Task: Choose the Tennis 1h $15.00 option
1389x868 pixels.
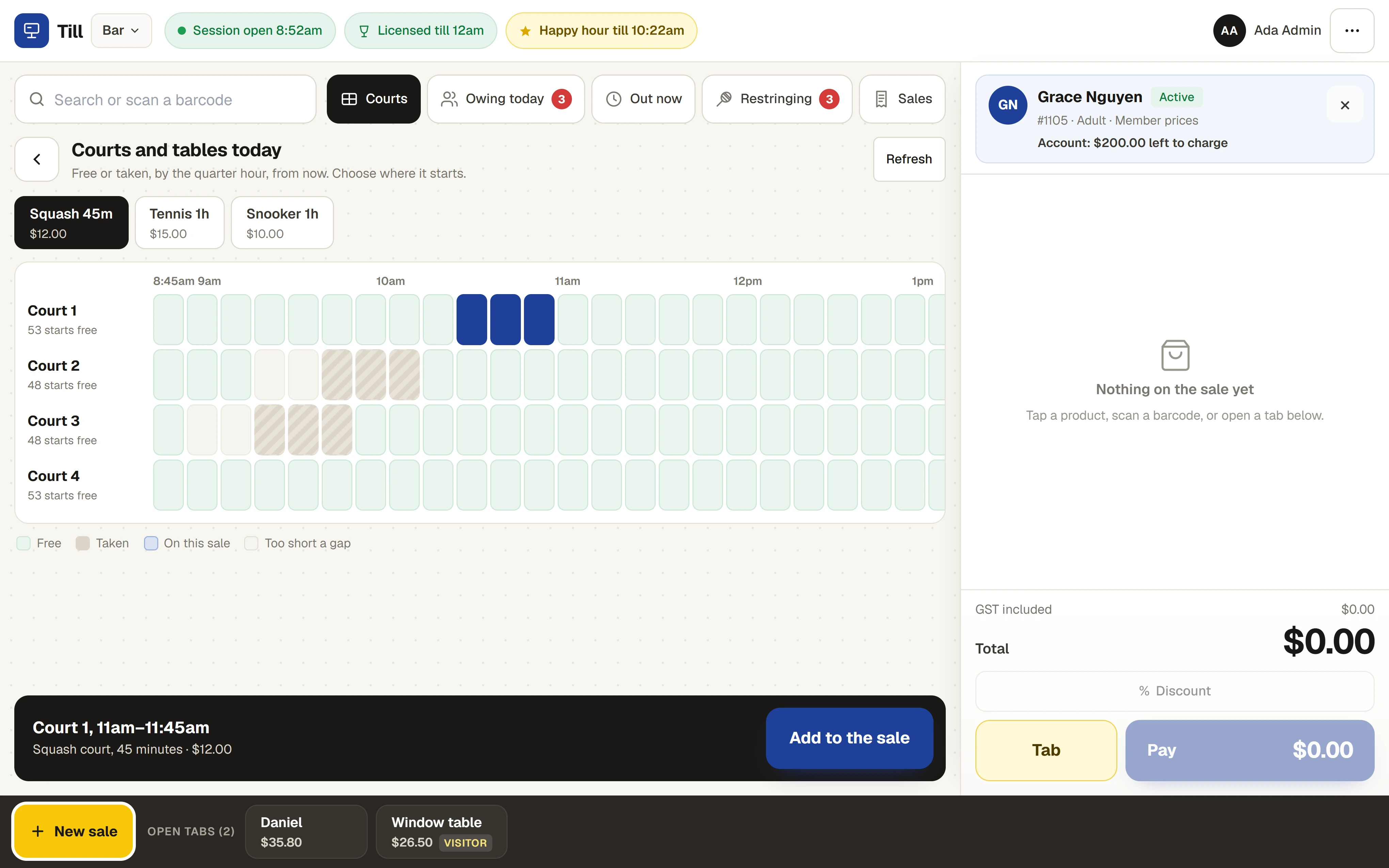Action: 180,223
